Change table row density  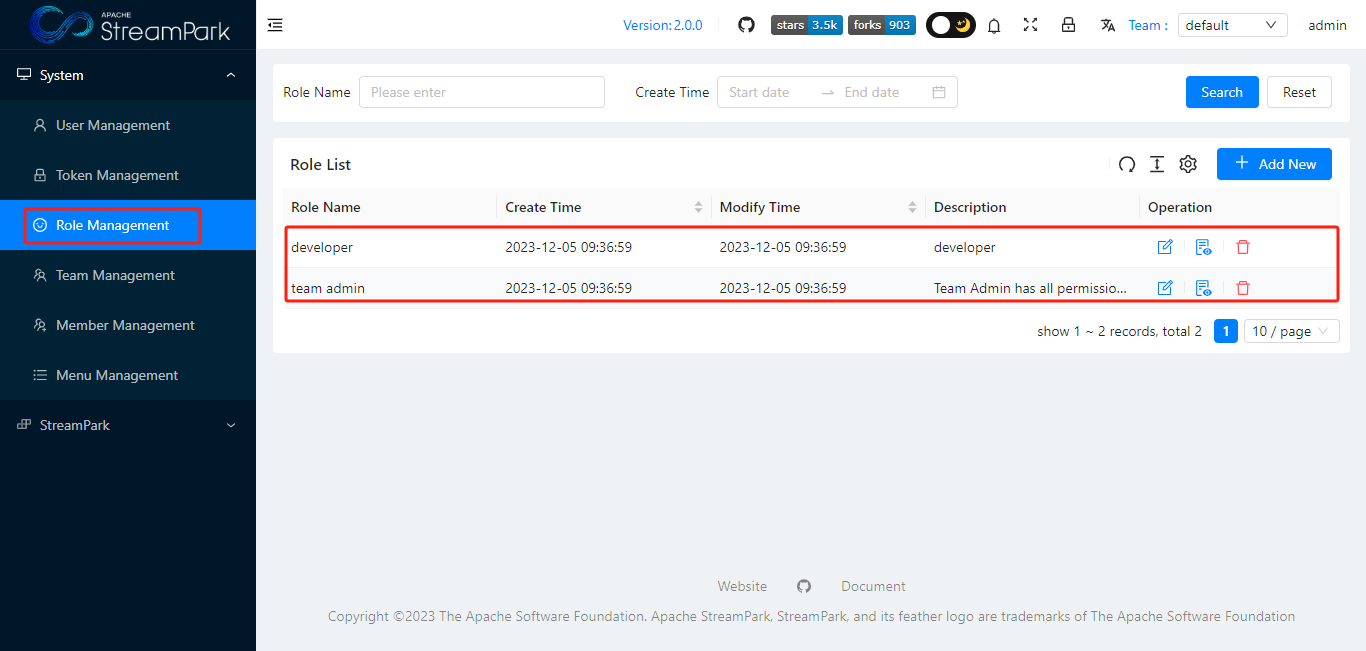tap(1157, 165)
